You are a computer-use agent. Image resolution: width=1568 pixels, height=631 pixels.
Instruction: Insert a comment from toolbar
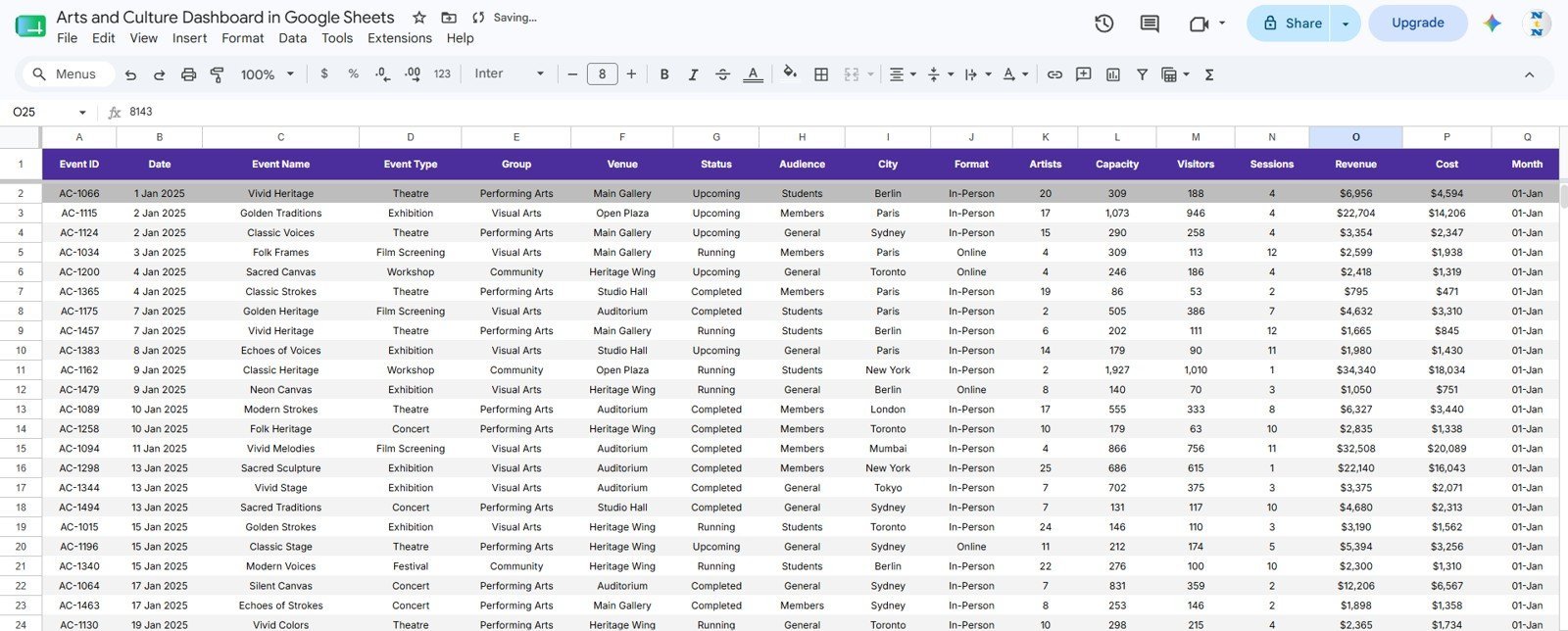pyautogui.click(x=1084, y=74)
